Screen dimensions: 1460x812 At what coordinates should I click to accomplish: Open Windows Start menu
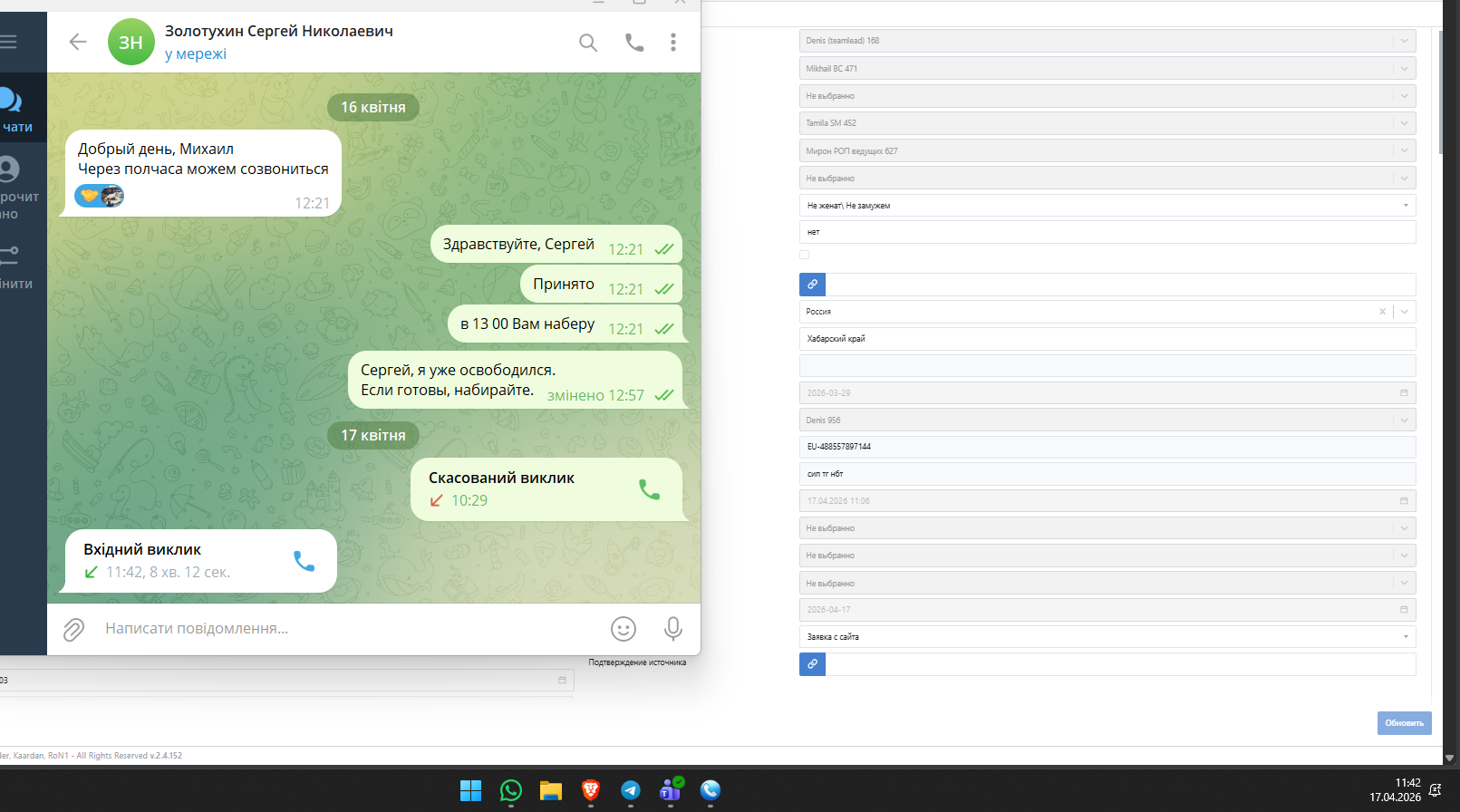click(x=471, y=790)
